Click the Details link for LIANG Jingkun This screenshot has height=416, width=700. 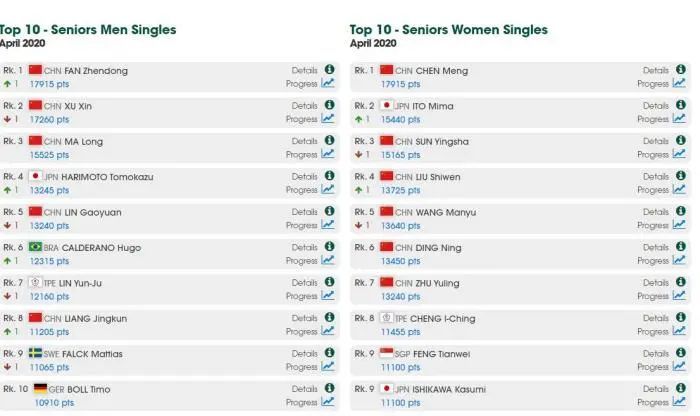coord(304,318)
